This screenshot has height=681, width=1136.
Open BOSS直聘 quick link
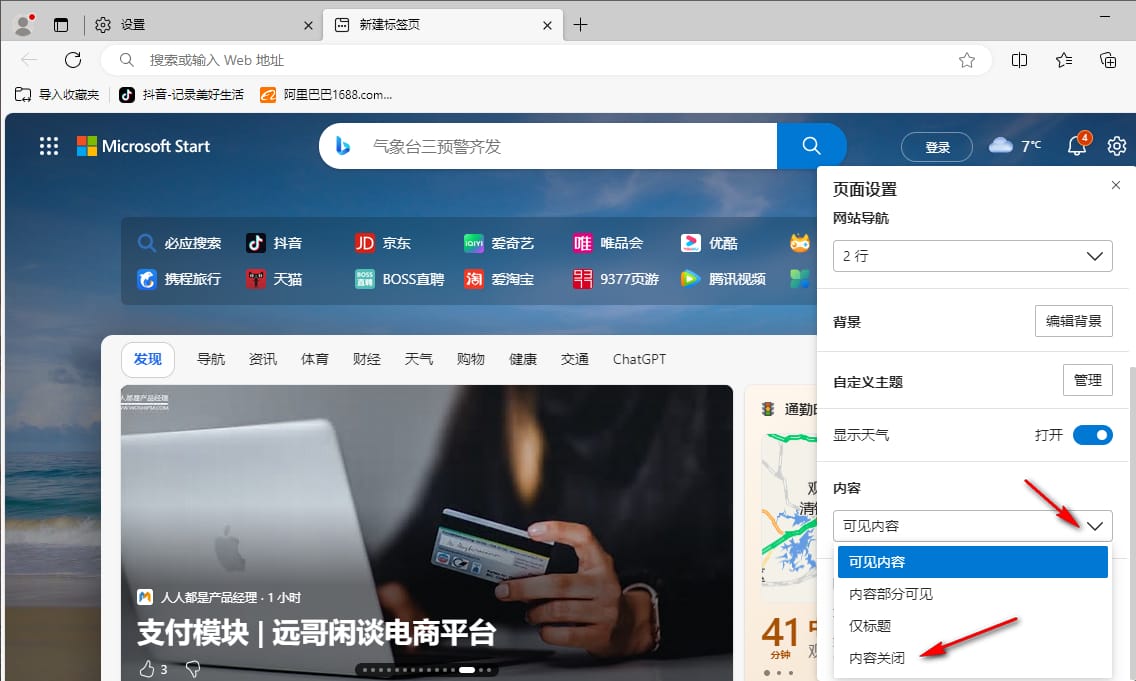(x=399, y=279)
